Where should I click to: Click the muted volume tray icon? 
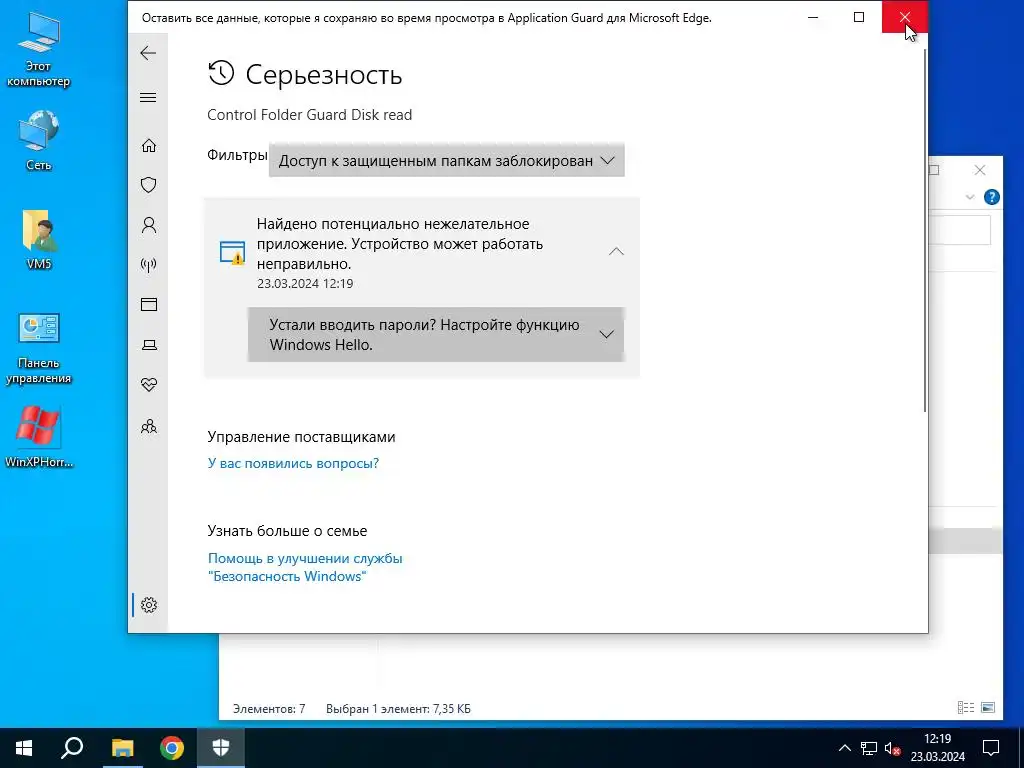pyautogui.click(x=892, y=748)
